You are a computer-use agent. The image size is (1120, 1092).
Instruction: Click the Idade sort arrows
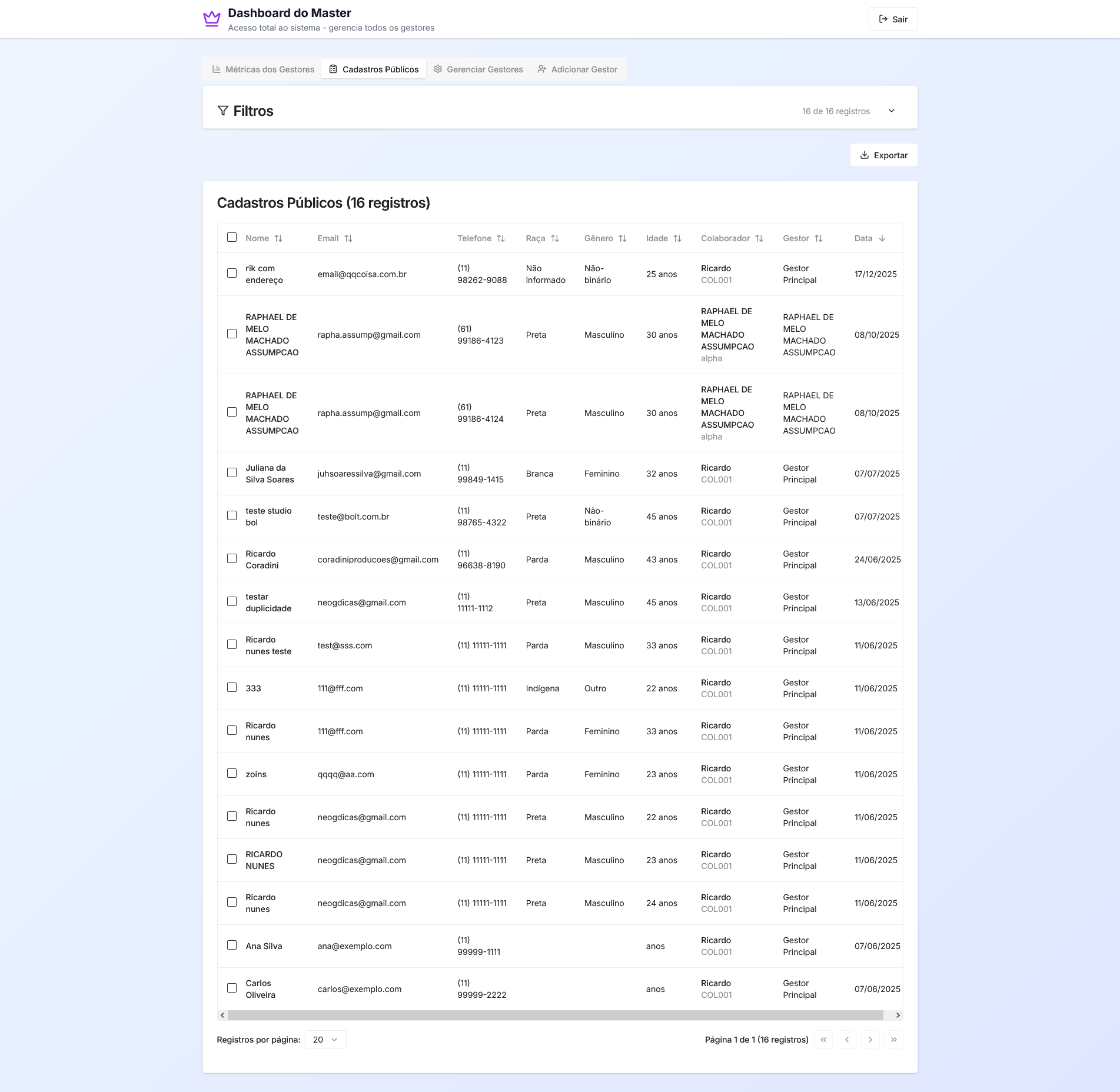point(677,238)
